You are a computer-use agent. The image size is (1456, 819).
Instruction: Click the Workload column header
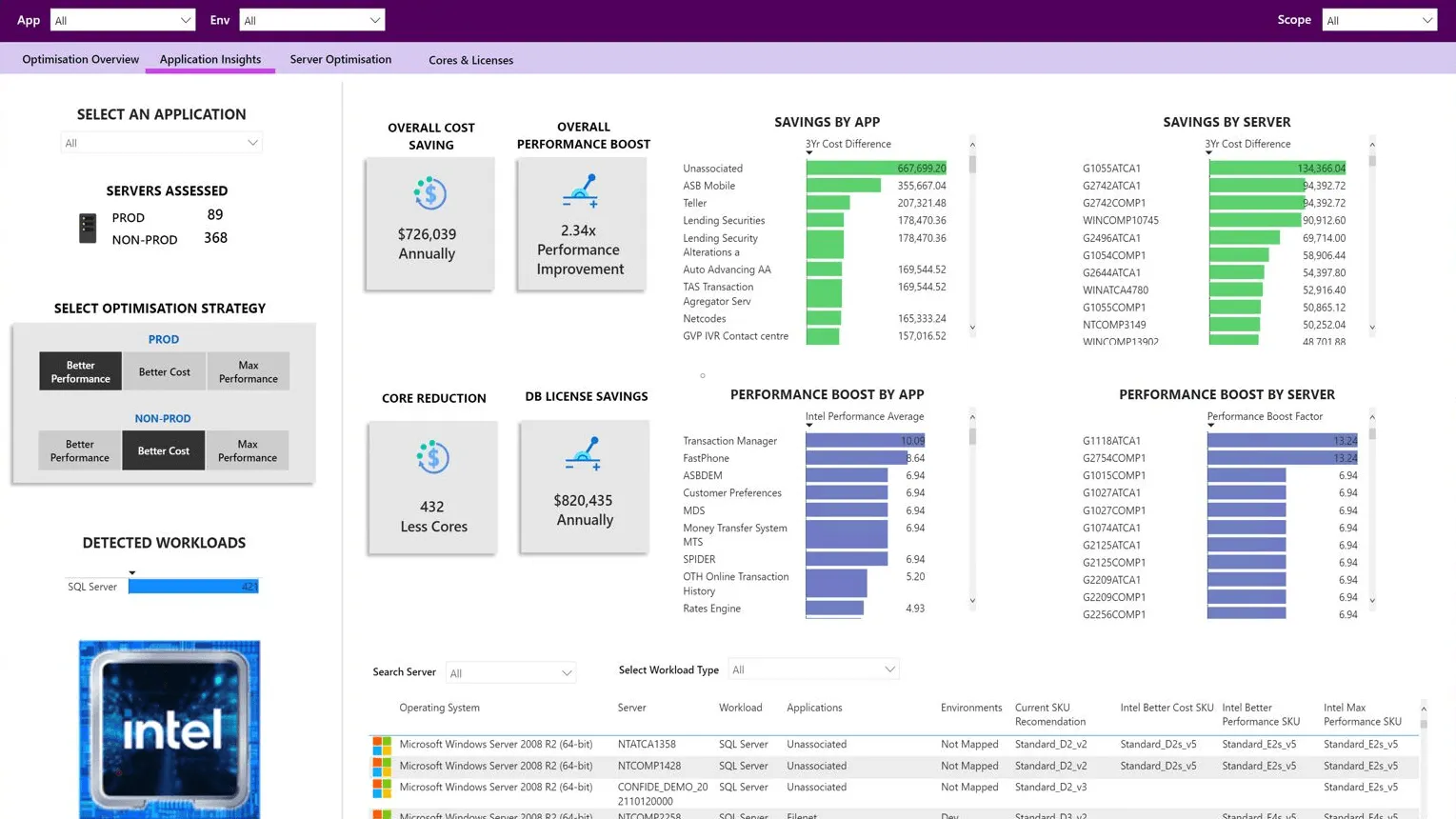740,708
